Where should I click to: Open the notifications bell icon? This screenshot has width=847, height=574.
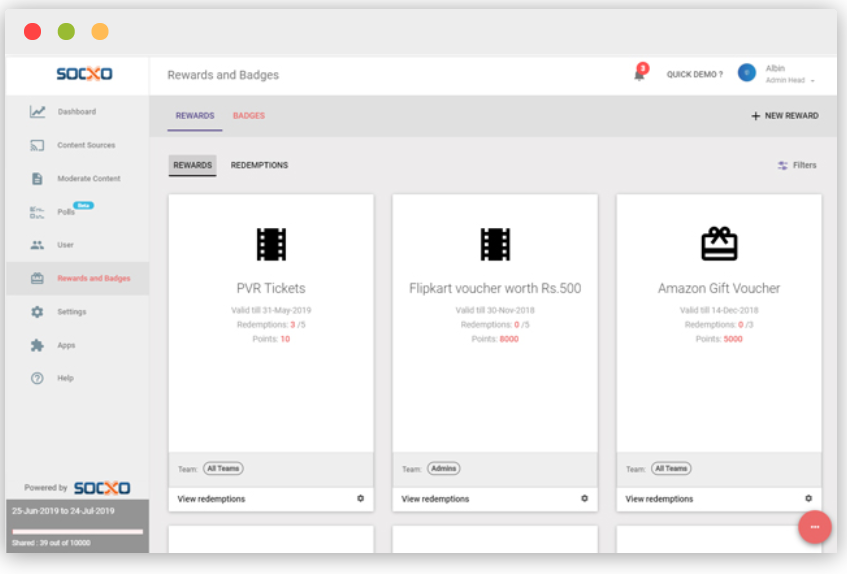[640, 74]
